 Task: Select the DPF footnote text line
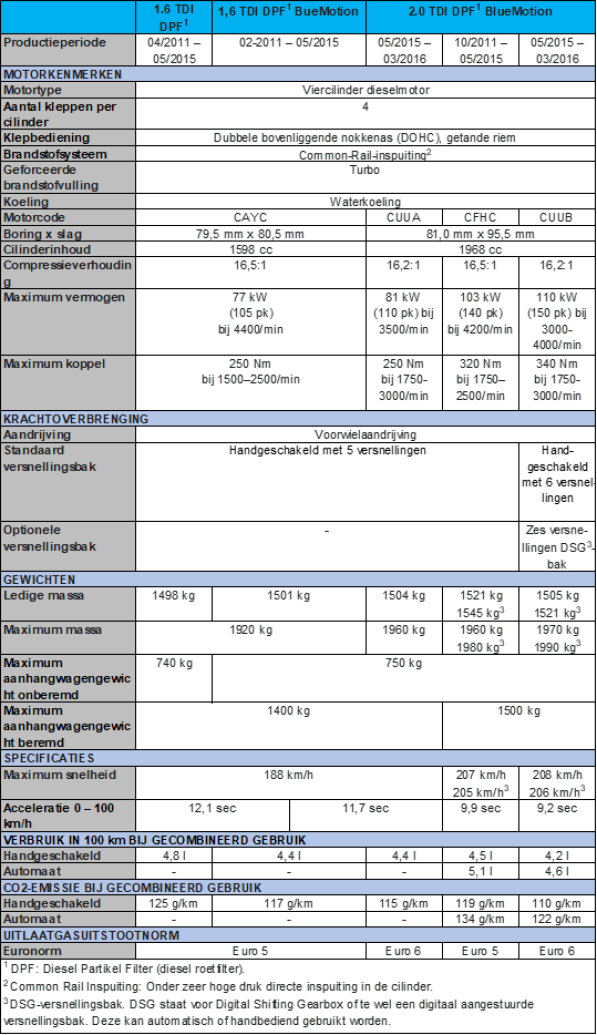click(x=125, y=969)
